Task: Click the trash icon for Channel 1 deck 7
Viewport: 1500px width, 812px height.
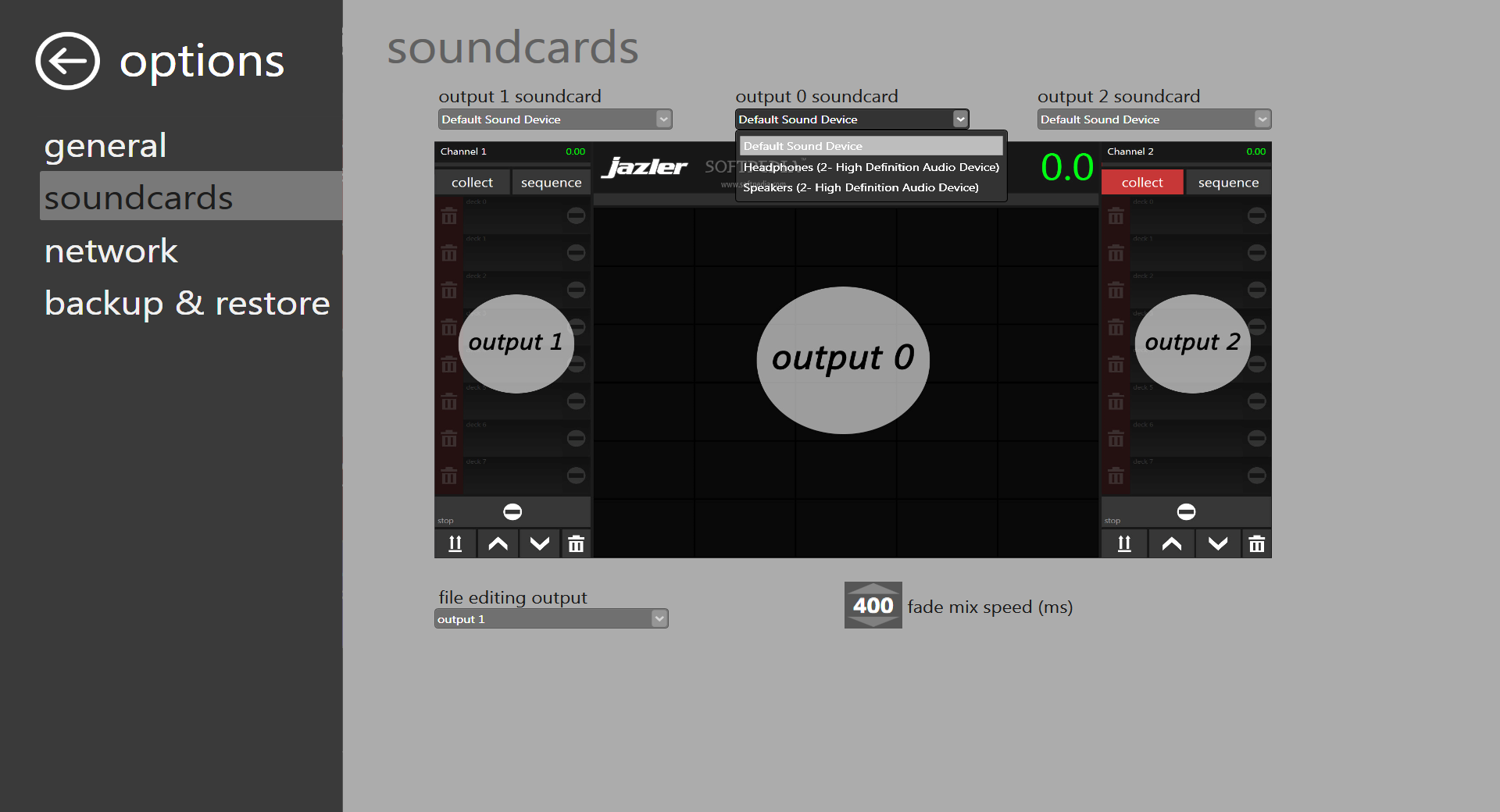Action: point(449,475)
